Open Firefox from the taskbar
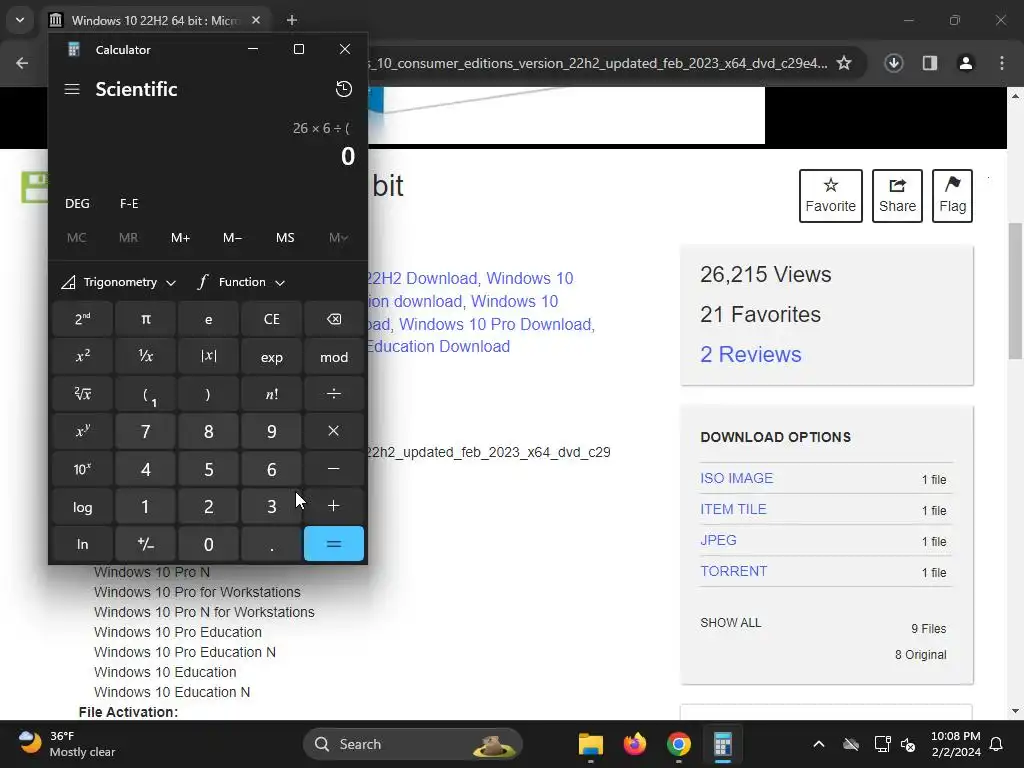This screenshot has height=768, width=1024. (634, 744)
